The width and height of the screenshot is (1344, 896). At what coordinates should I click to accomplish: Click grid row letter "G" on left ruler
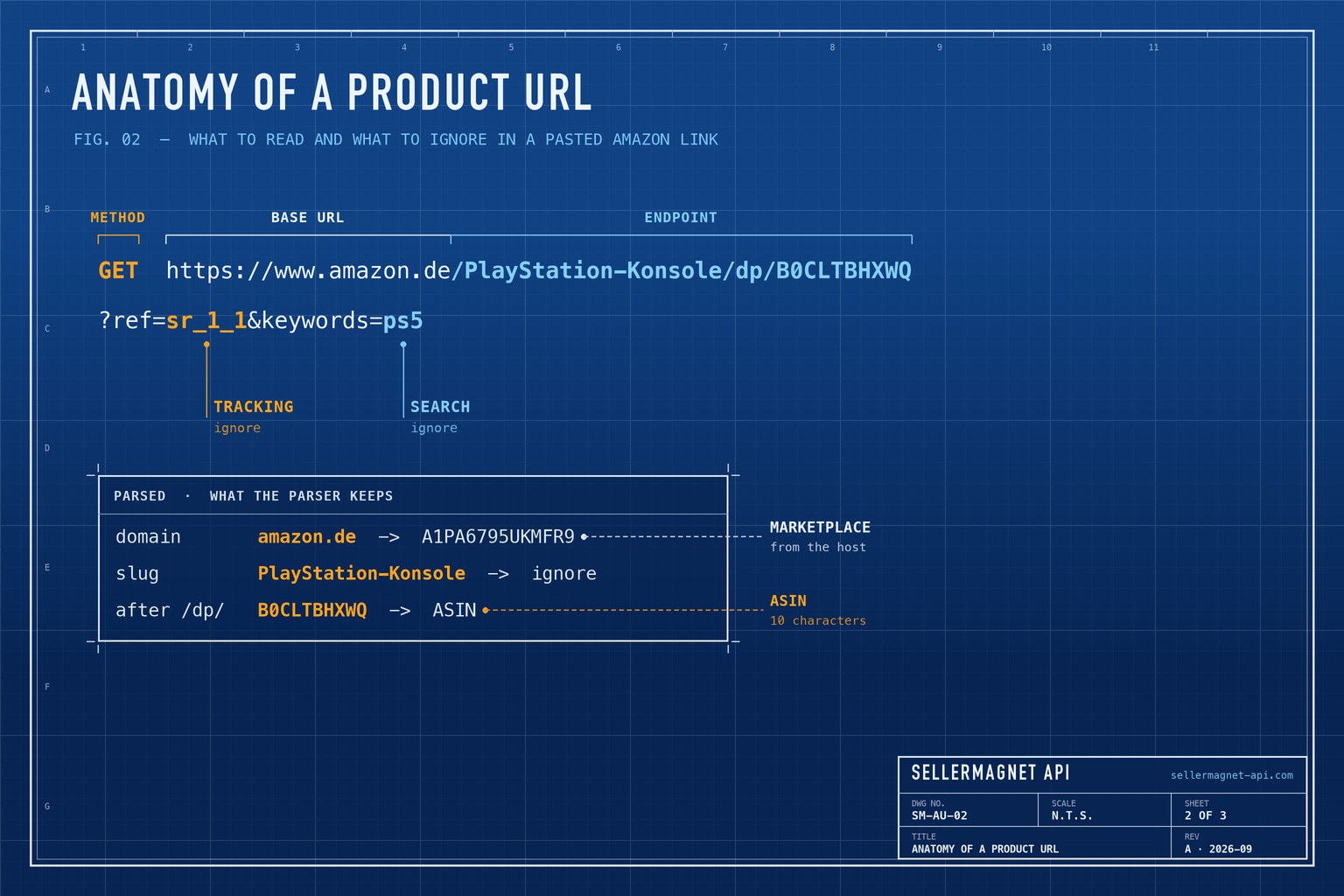point(47,807)
